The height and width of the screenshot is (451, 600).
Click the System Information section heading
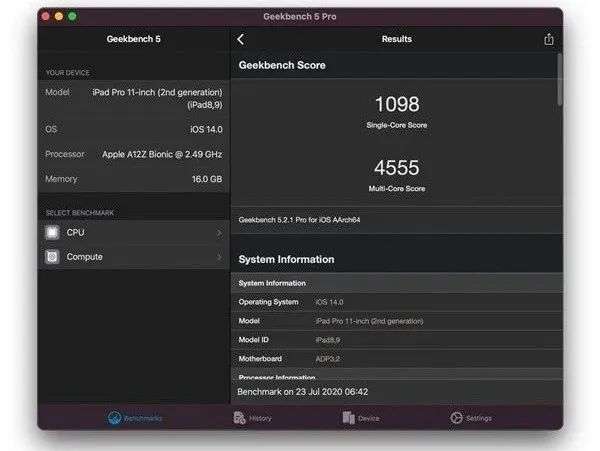[x=286, y=259]
